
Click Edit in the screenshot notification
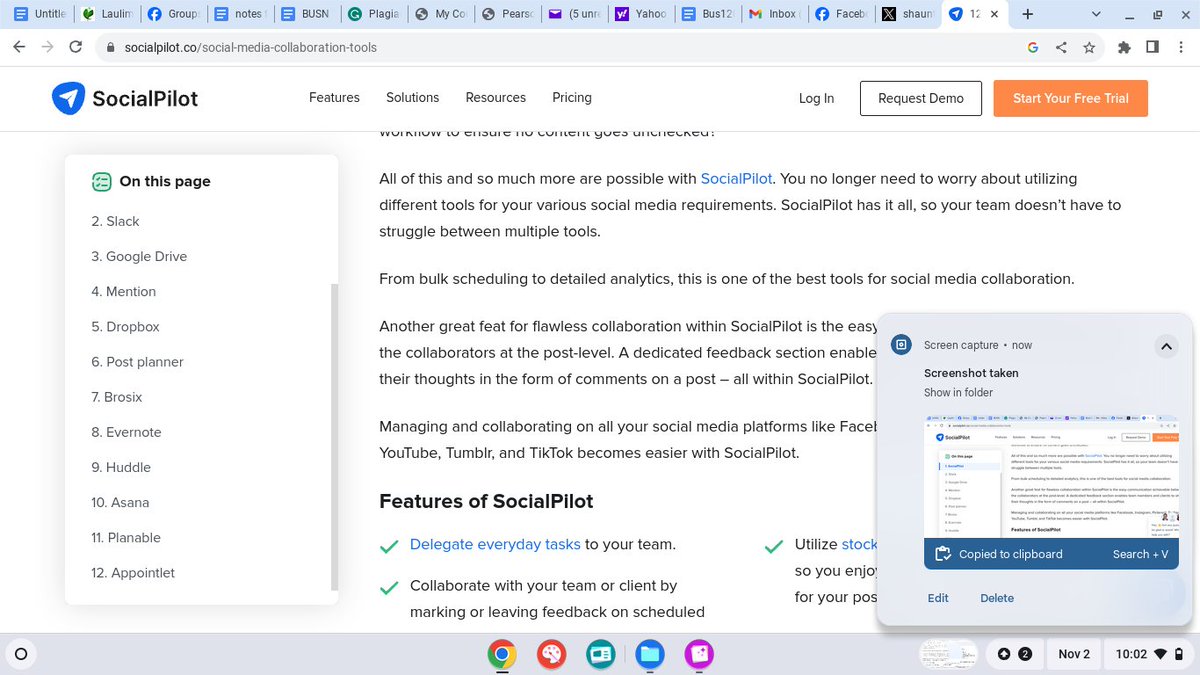coord(938,598)
